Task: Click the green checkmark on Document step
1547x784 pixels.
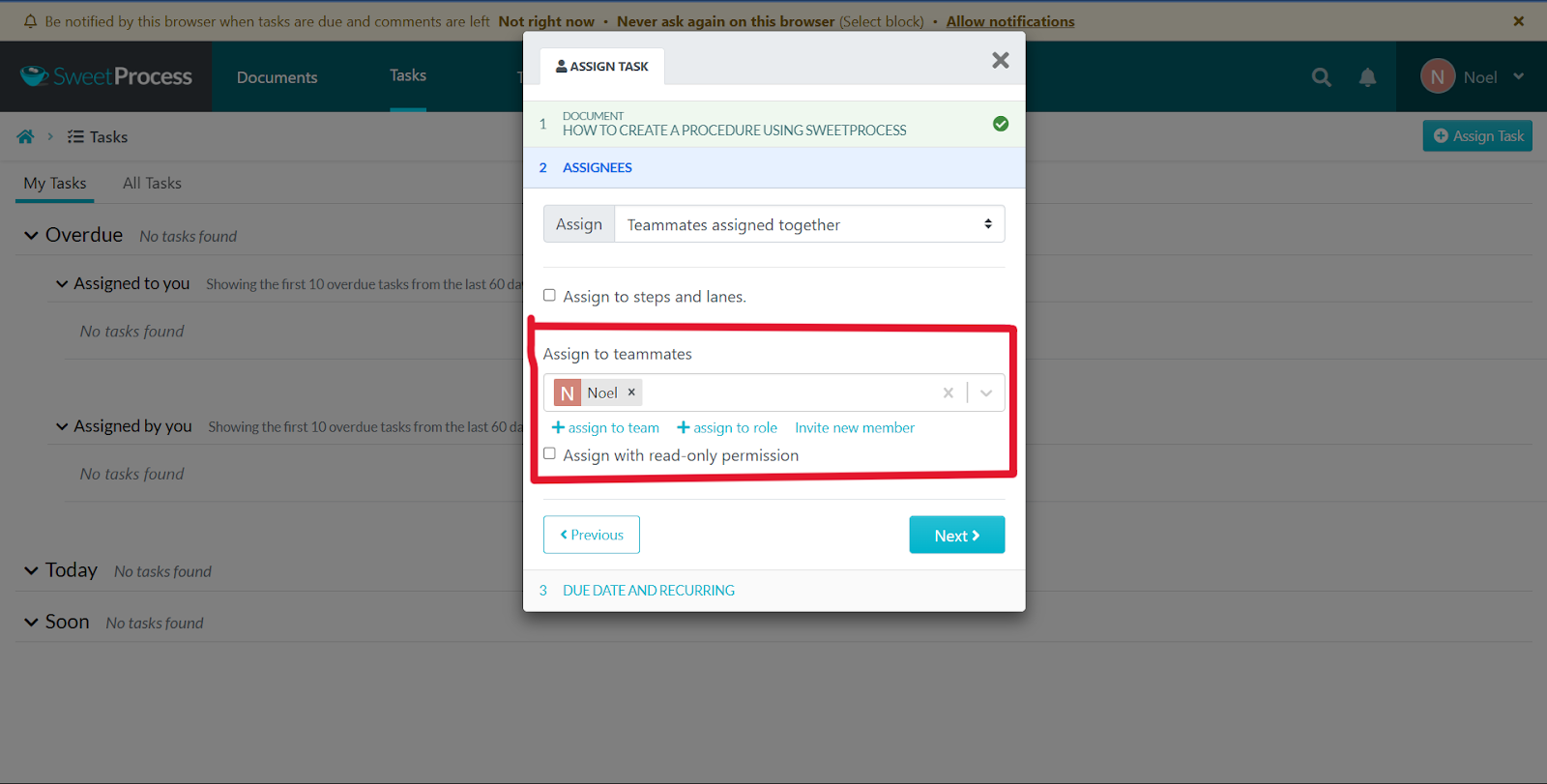Action: [x=1001, y=124]
